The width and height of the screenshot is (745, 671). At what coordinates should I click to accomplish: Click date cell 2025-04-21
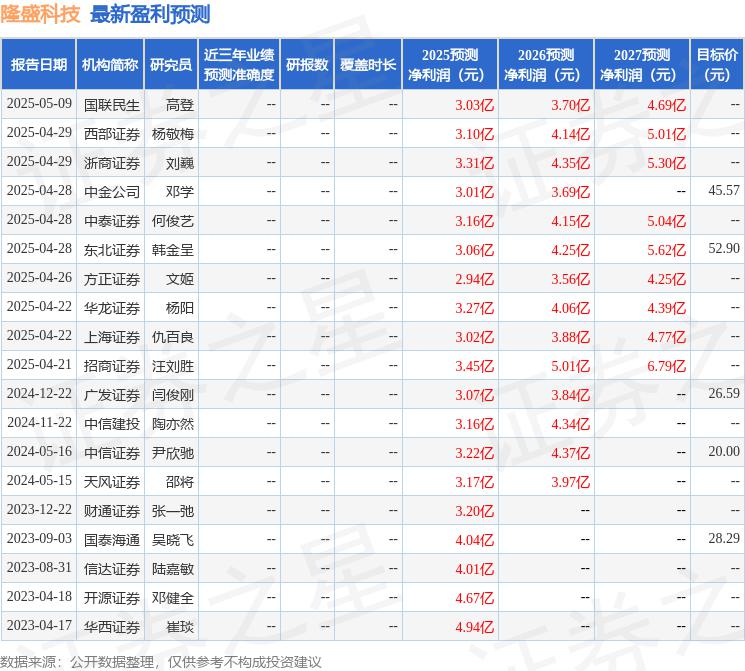[x=39, y=364]
